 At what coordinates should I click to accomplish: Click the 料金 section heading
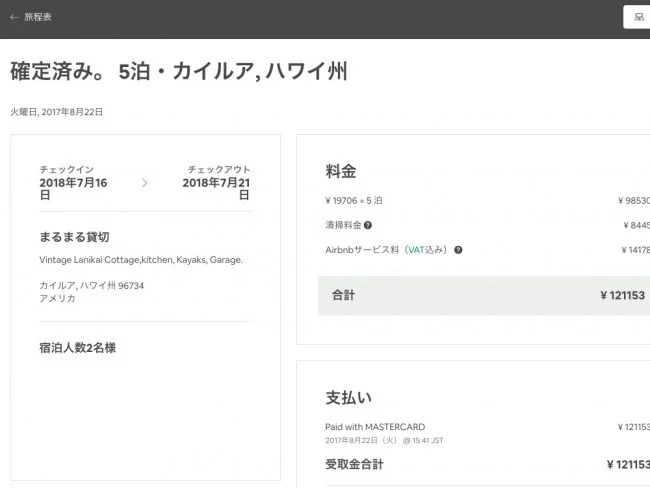point(341,171)
